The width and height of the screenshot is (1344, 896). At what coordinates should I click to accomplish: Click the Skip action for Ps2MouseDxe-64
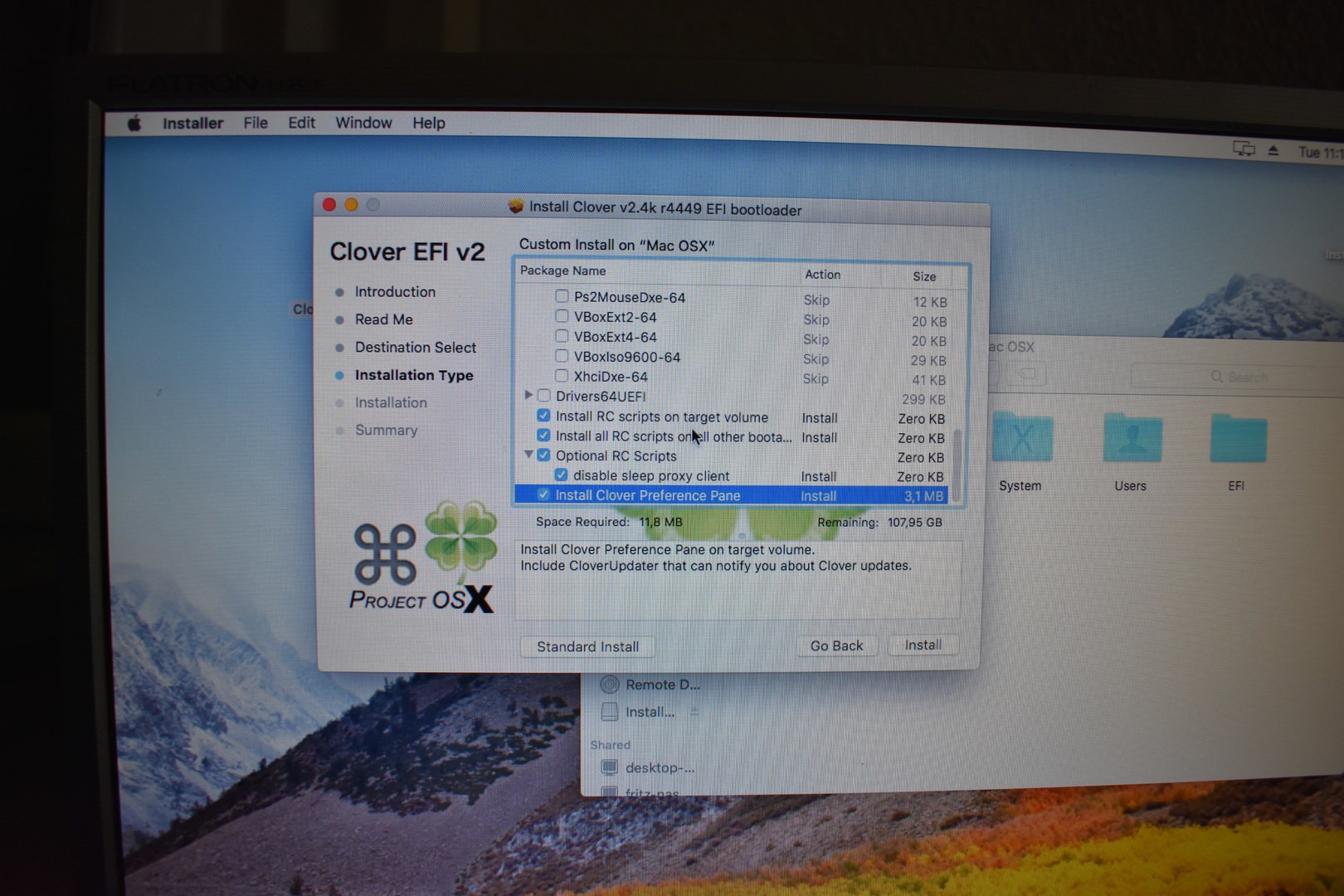pos(816,299)
